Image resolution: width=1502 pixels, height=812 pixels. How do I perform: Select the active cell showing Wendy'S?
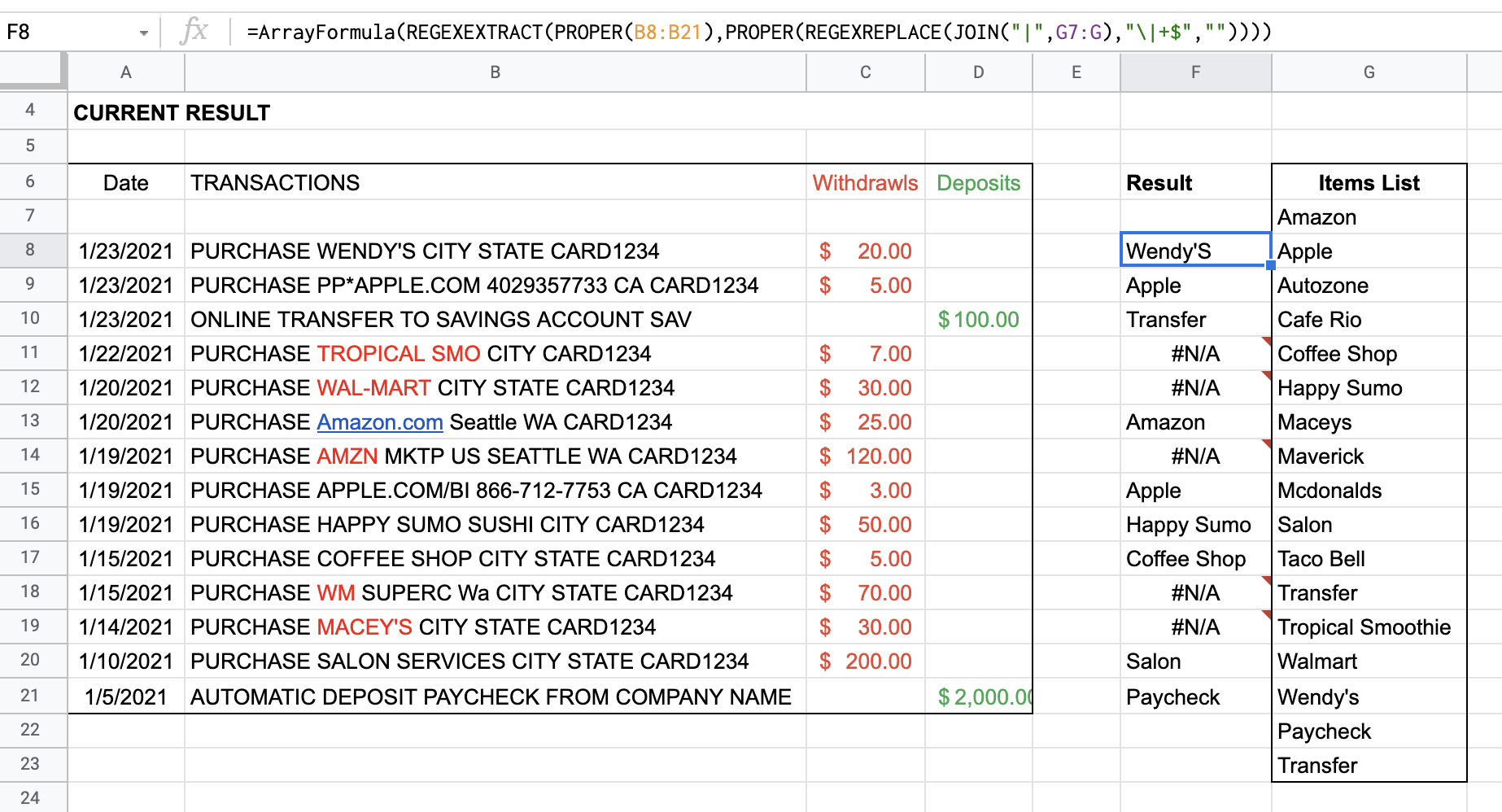point(1196,251)
